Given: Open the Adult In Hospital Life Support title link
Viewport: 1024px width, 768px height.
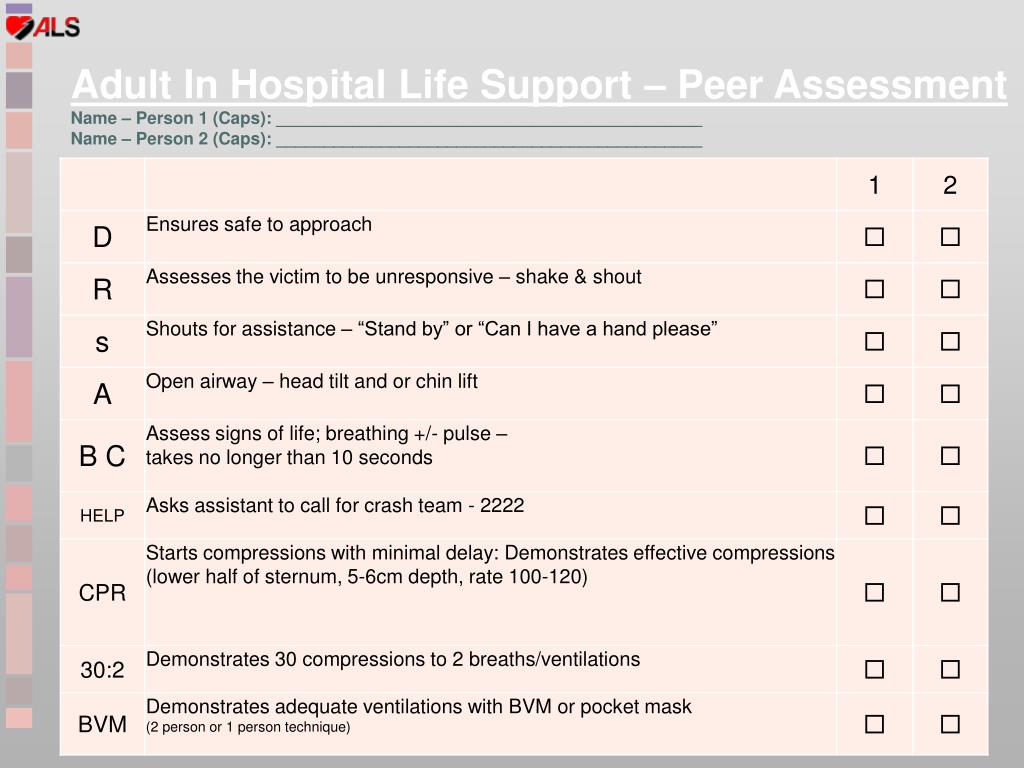Looking at the screenshot, I should pyautogui.click(x=538, y=85).
